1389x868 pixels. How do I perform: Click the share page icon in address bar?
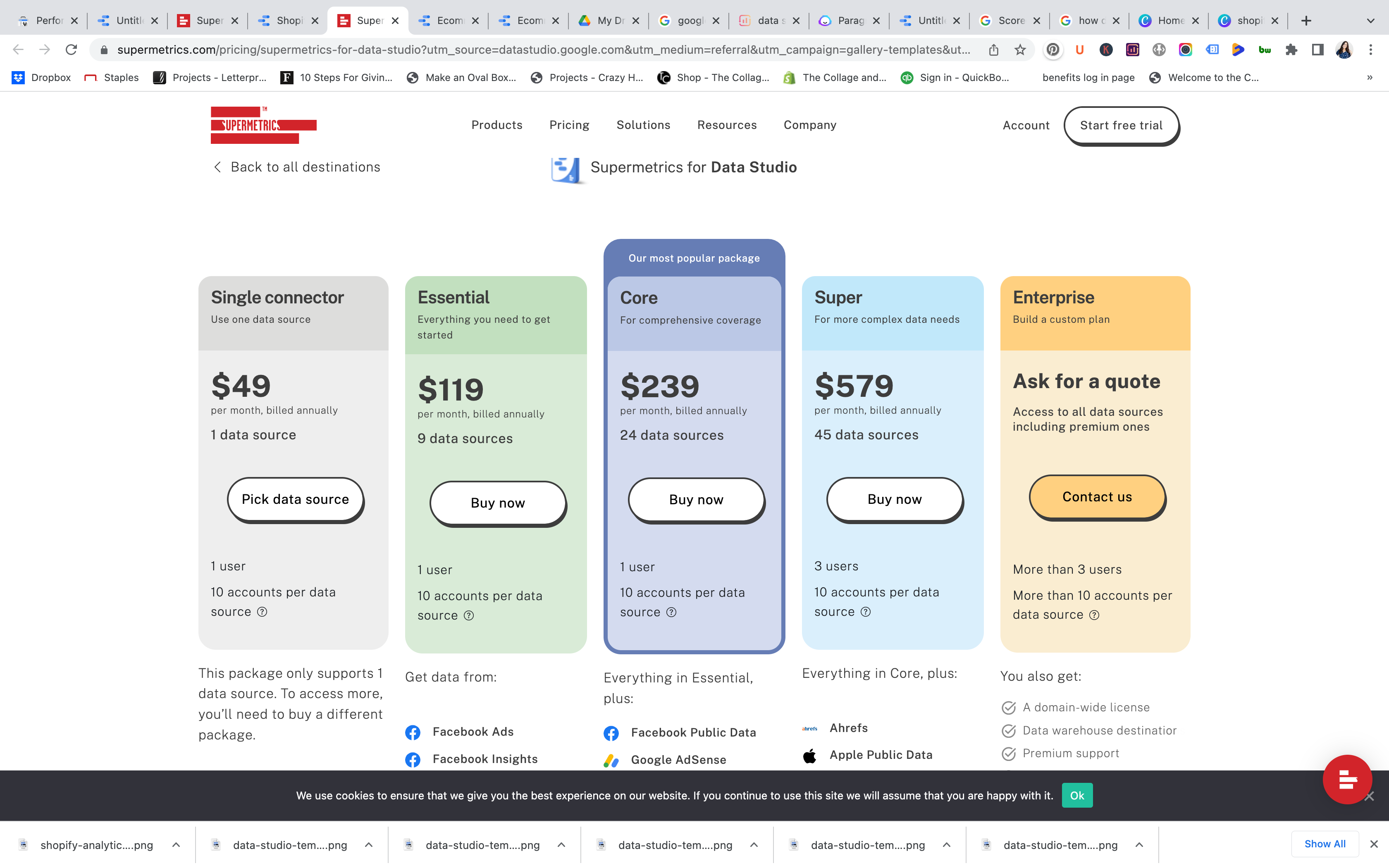(x=993, y=50)
